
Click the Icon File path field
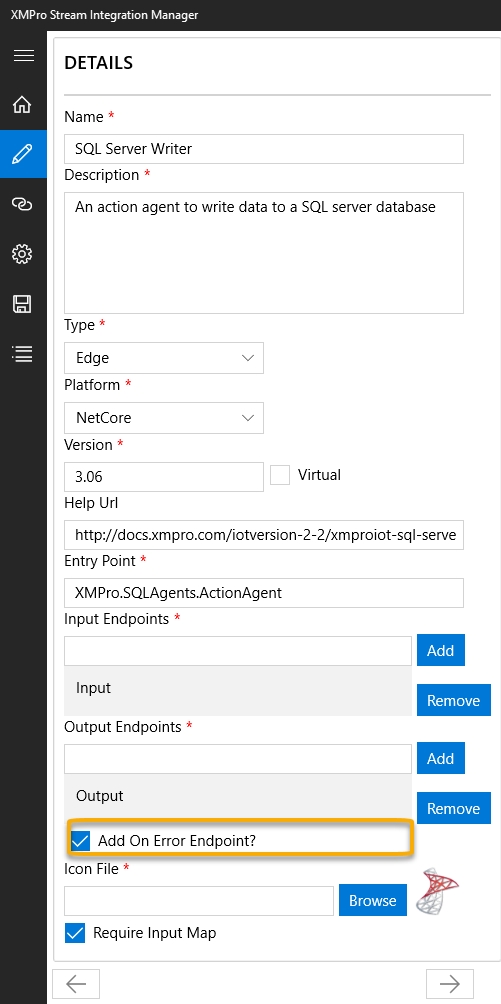click(x=199, y=901)
